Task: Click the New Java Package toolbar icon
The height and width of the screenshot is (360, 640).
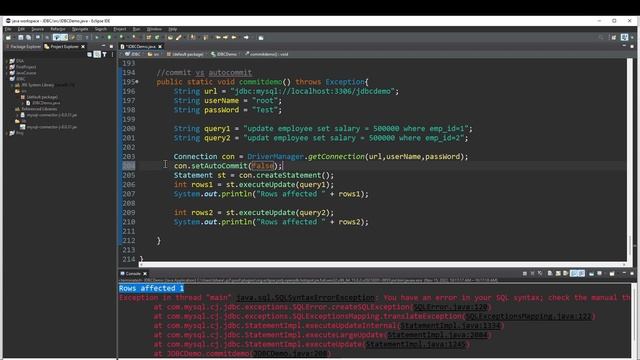Action: tap(149, 38)
